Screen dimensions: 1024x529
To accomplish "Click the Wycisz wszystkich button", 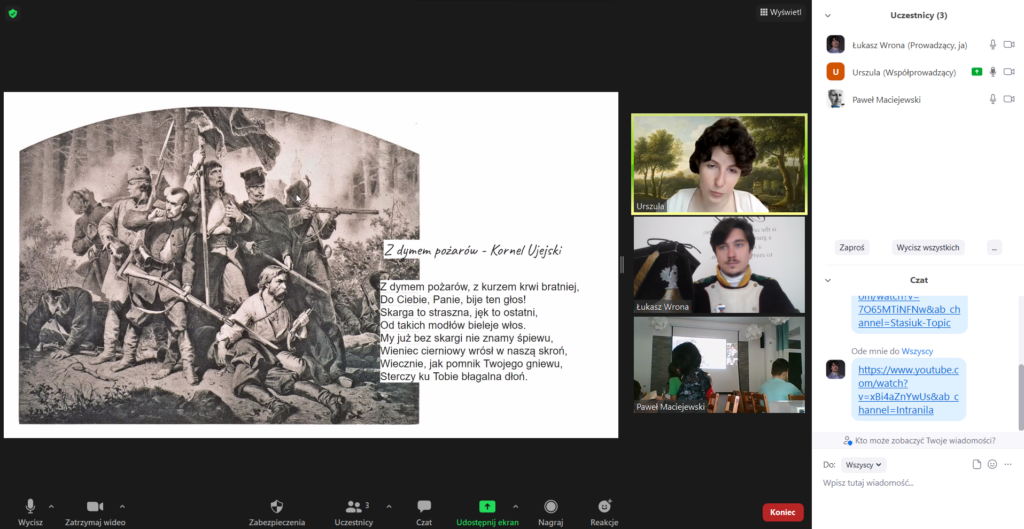I will coord(928,247).
